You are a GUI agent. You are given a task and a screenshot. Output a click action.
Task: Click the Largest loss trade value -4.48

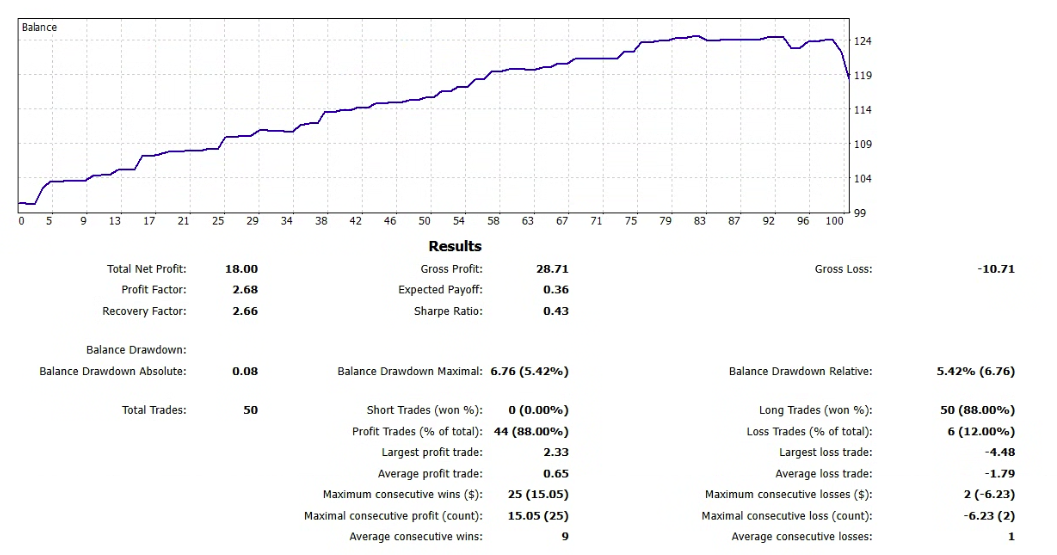pyautogui.click(x=1000, y=453)
